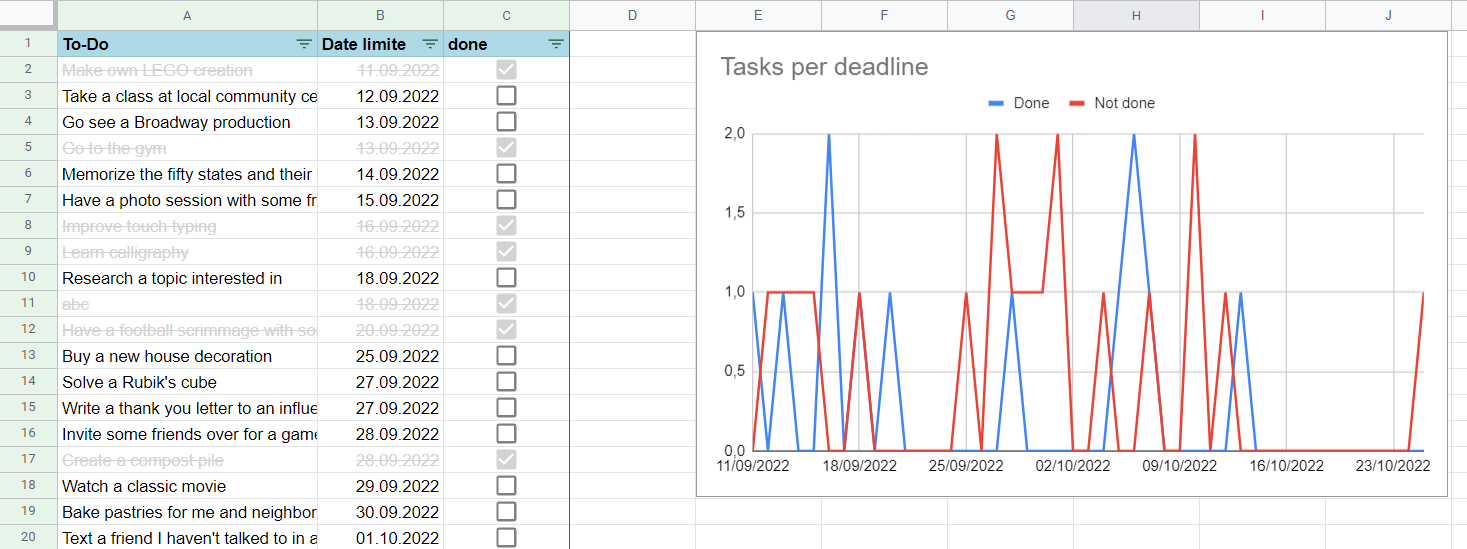Select date cell 29.09.2022
The width and height of the screenshot is (1467, 549).
point(381,486)
